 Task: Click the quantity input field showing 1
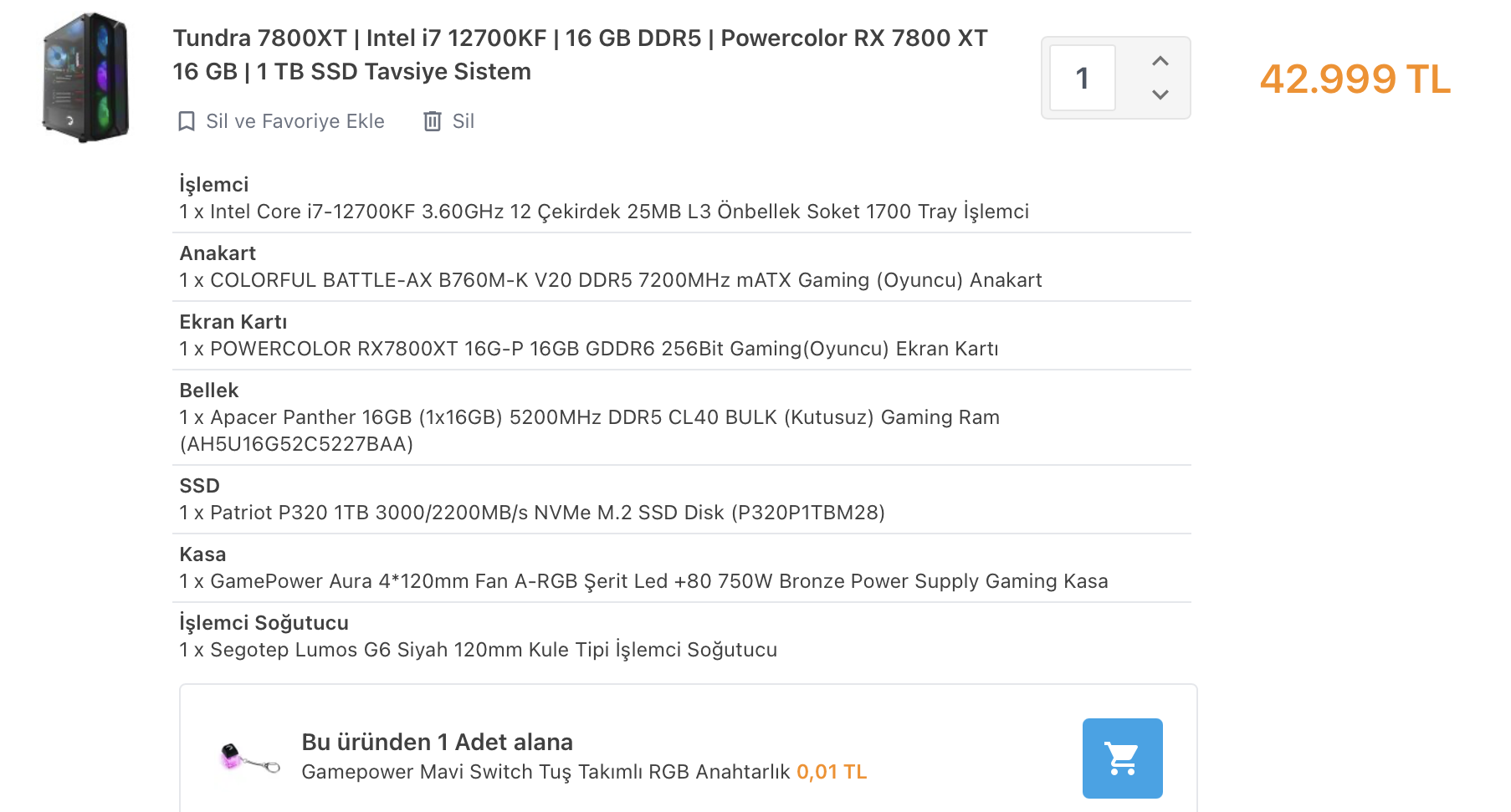coord(1083,78)
